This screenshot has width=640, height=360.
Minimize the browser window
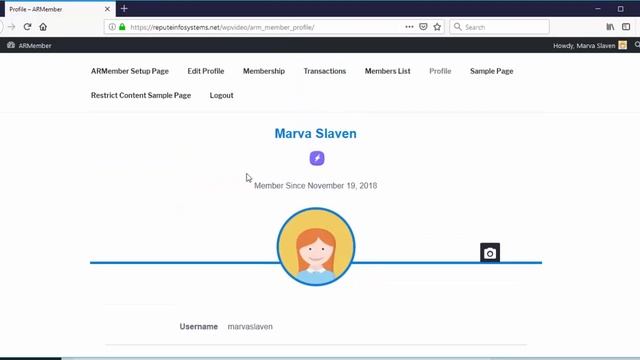(598, 9)
